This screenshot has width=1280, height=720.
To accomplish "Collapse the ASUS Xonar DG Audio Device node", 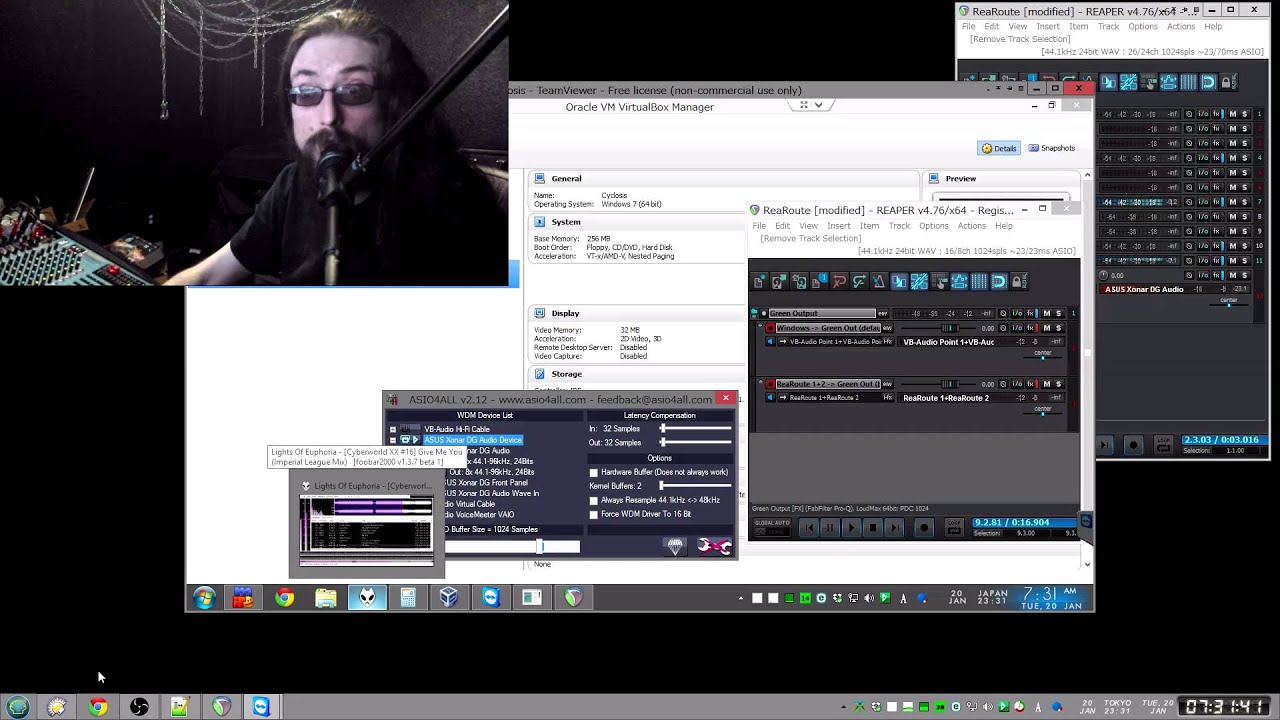I will point(393,440).
